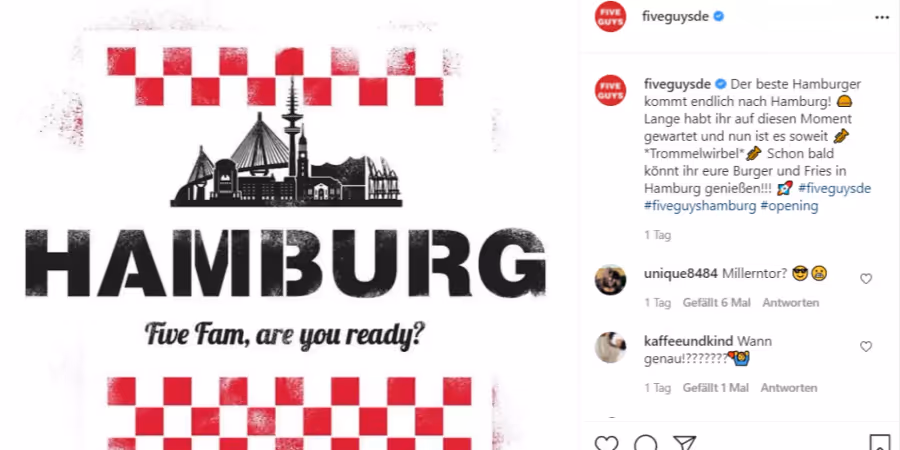Image resolution: width=900 pixels, height=450 pixels.
Task: Click fiveguysde username in post header
Action: tap(676, 17)
